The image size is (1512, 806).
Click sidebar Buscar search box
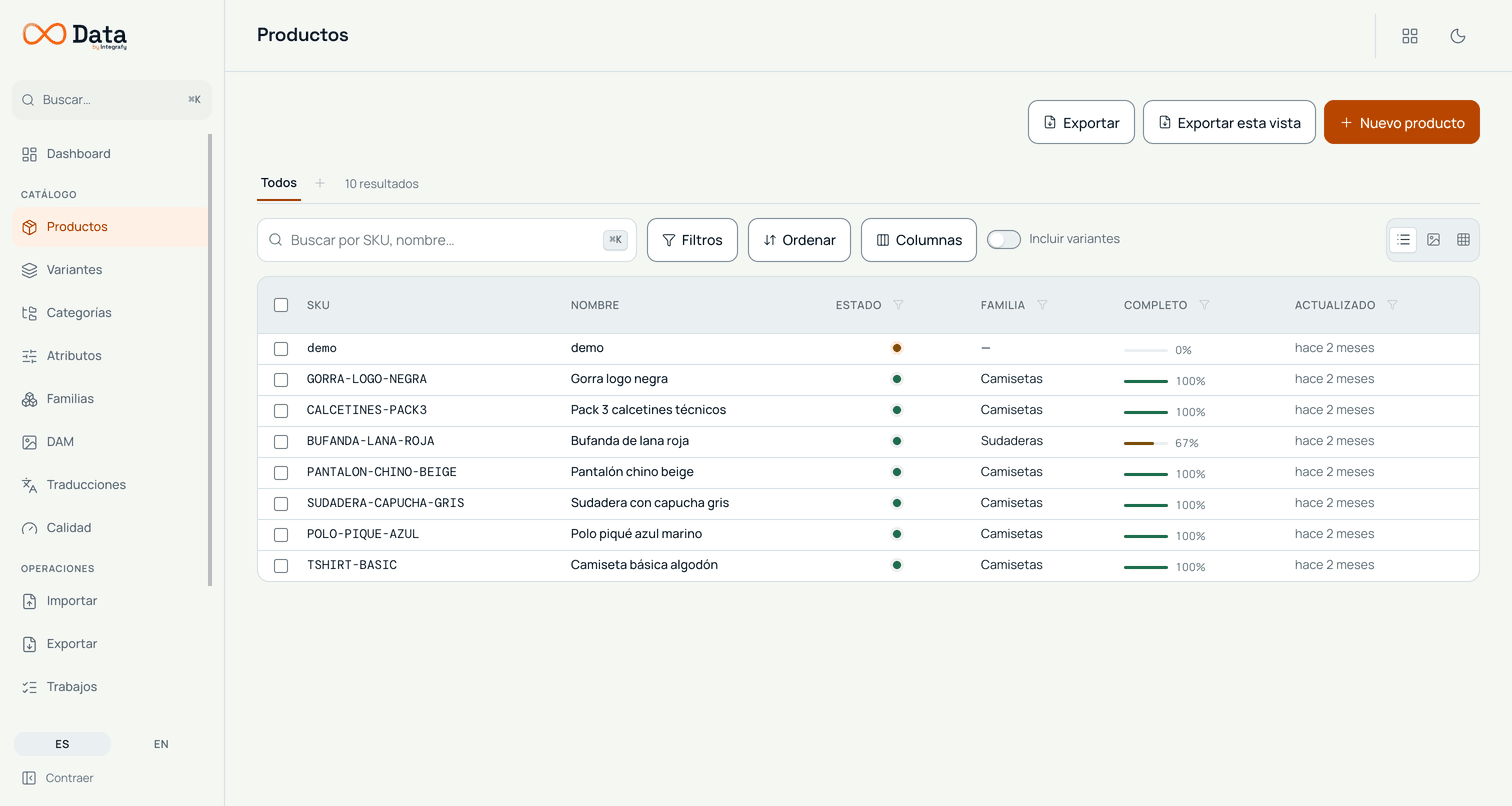(x=112, y=100)
